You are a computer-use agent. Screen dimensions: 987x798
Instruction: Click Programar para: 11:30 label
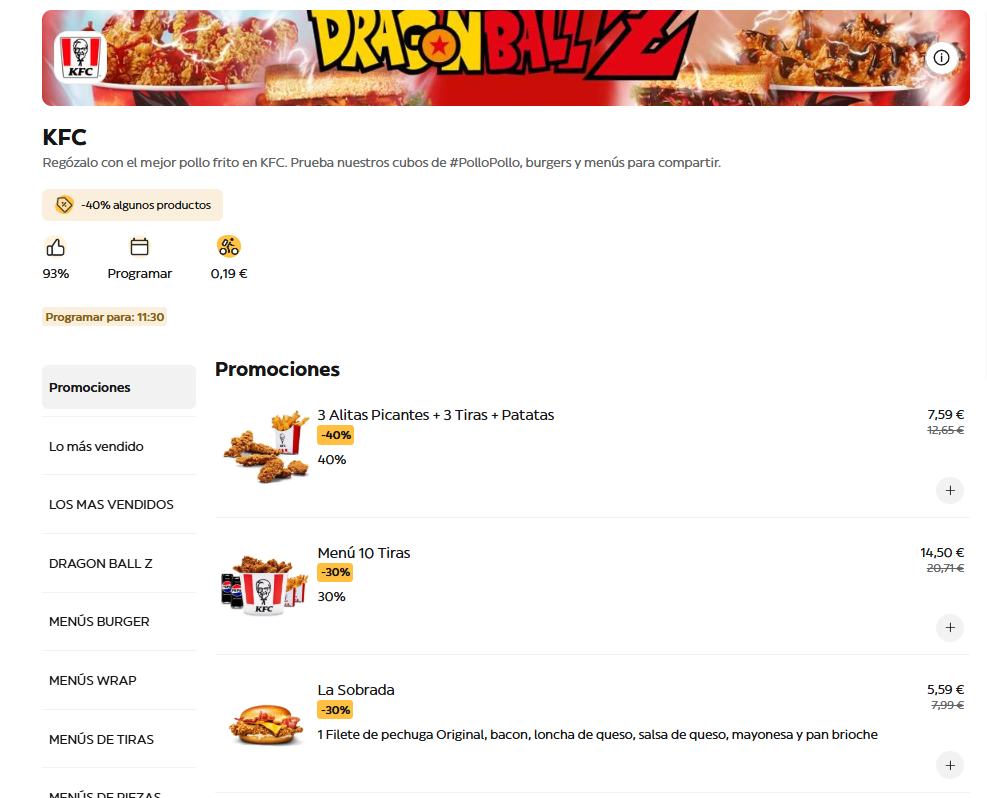click(x=104, y=317)
